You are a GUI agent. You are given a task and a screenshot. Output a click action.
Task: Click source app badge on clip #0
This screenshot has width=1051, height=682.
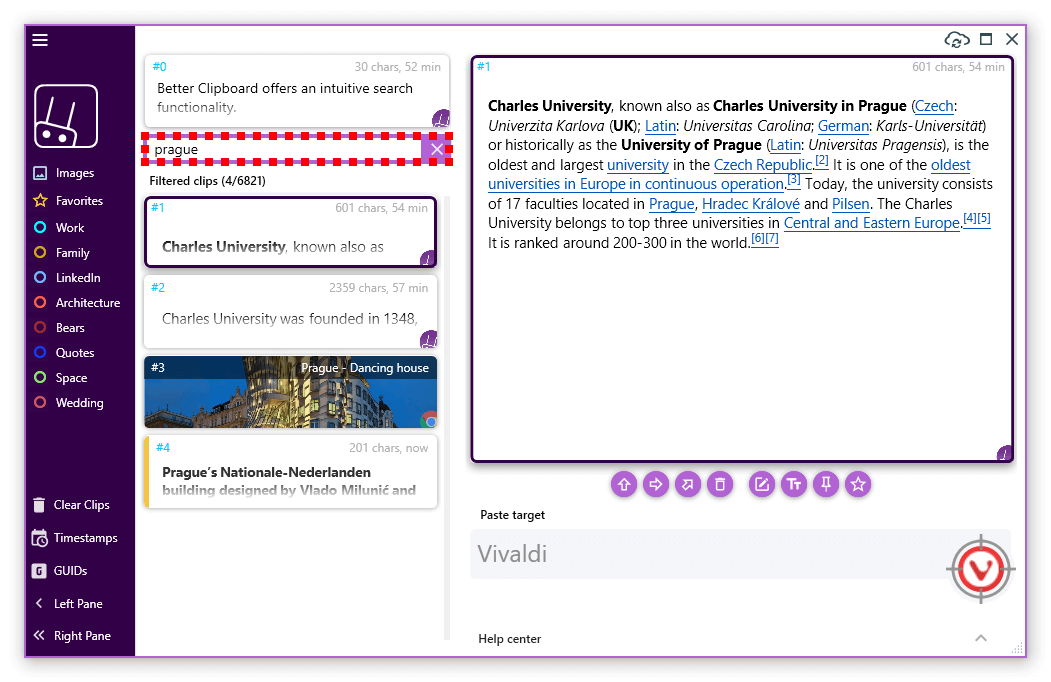coord(440,119)
